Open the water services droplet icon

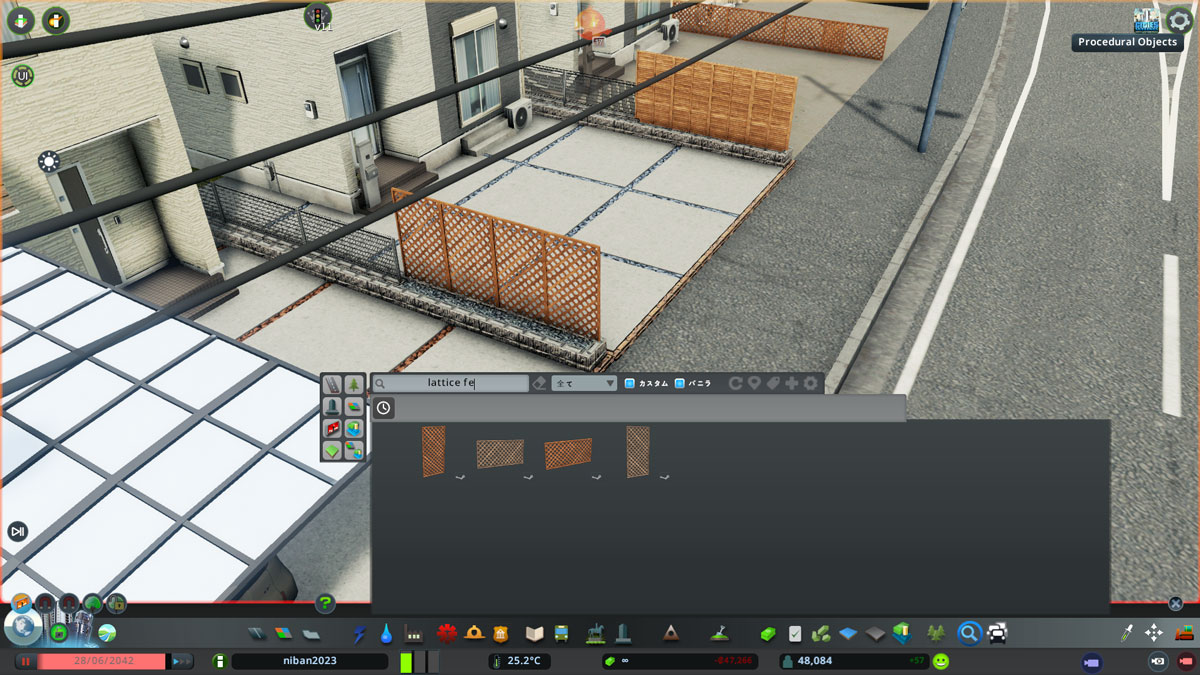coord(386,632)
